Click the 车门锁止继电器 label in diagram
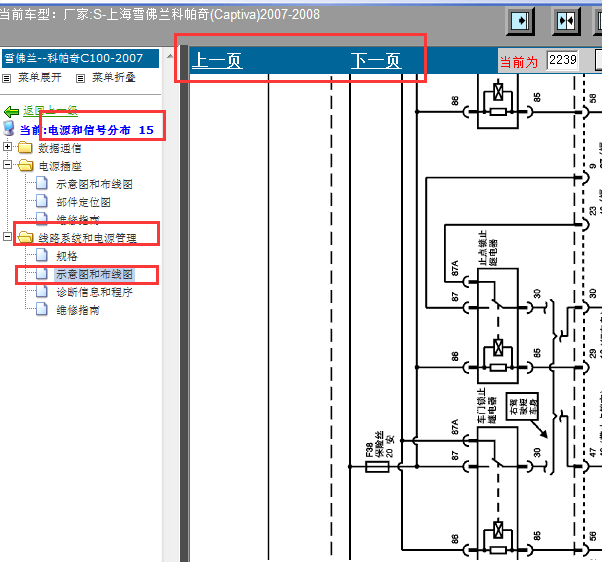The width and height of the screenshot is (602, 562). (x=487, y=405)
